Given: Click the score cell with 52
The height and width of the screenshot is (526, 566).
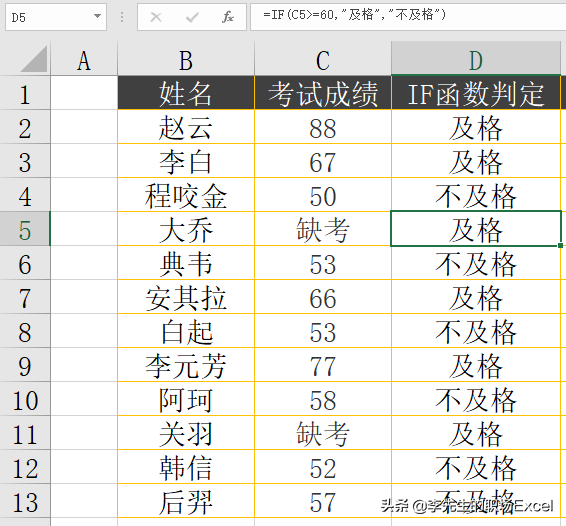Looking at the screenshot, I should pos(323,466).
